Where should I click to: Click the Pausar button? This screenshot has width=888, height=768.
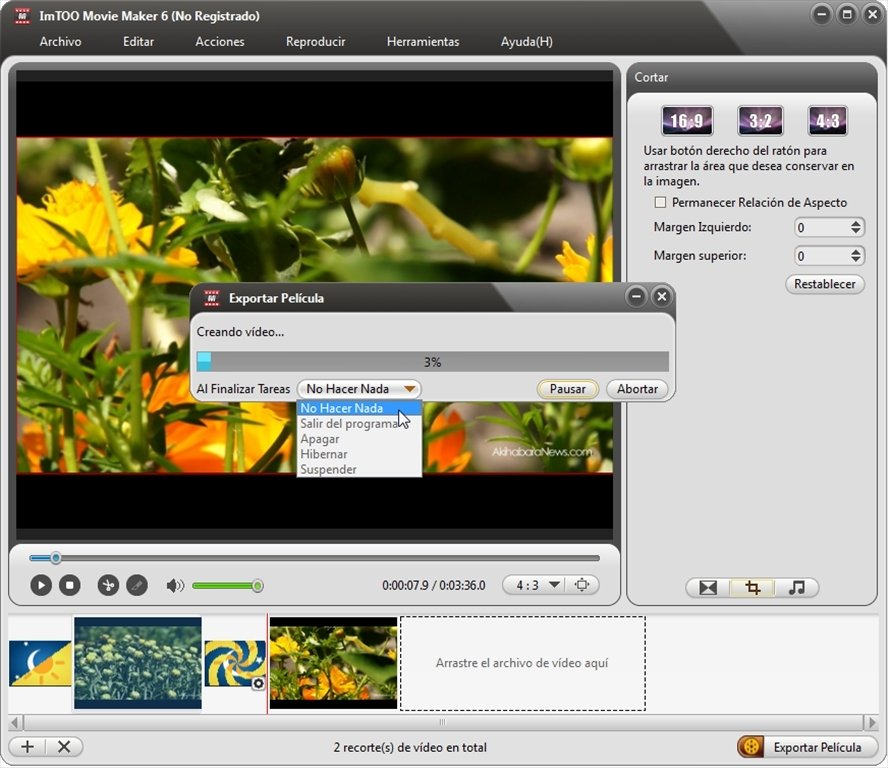[567, 389]
